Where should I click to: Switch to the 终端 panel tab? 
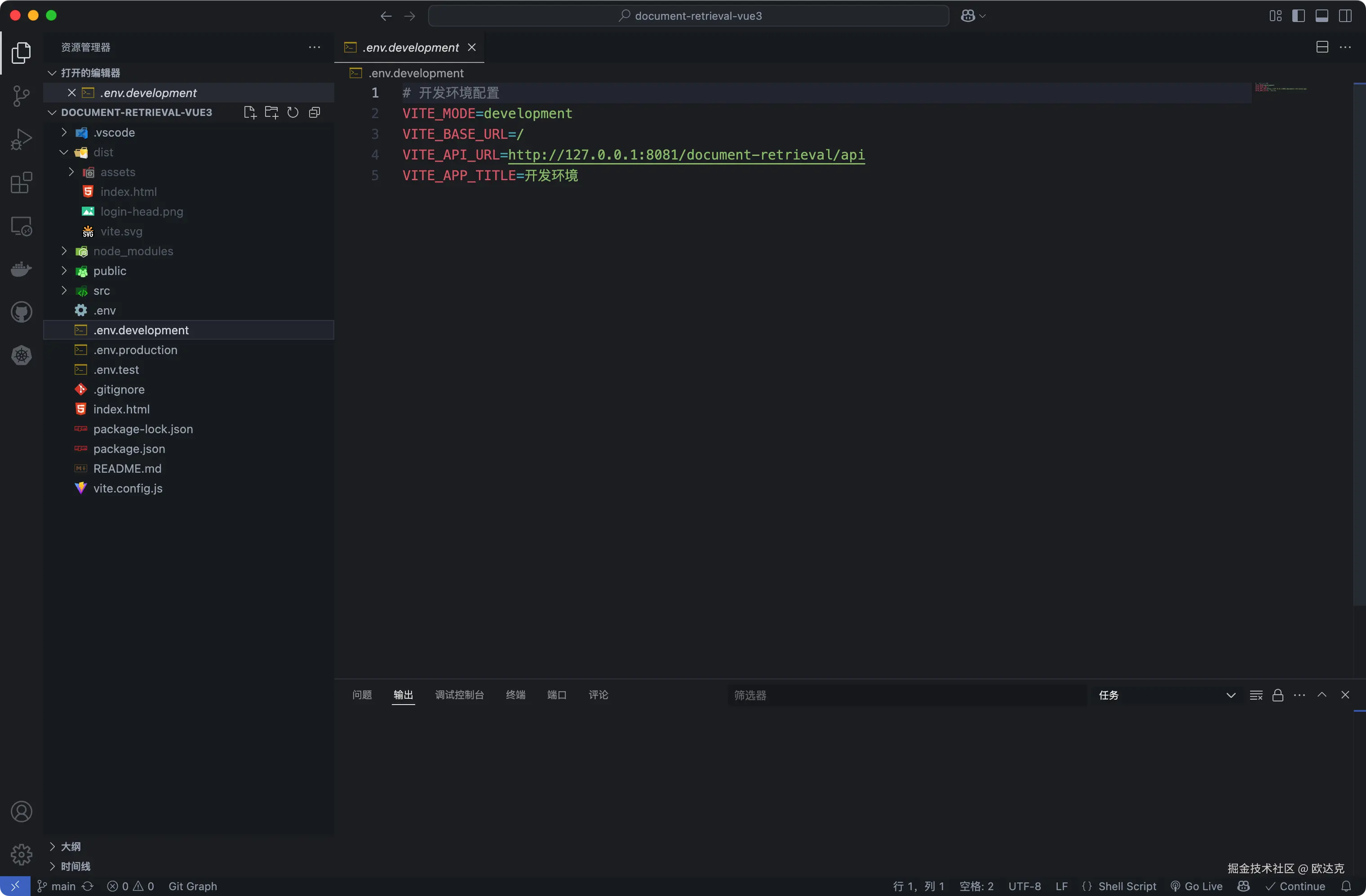coord(515,695)
